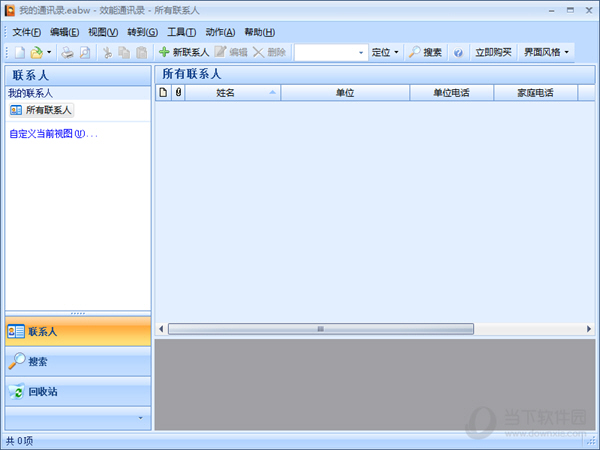Click the navigation pane splitter grip
The width and height of the screenshot is (600, 450).
tap(78, 313)
